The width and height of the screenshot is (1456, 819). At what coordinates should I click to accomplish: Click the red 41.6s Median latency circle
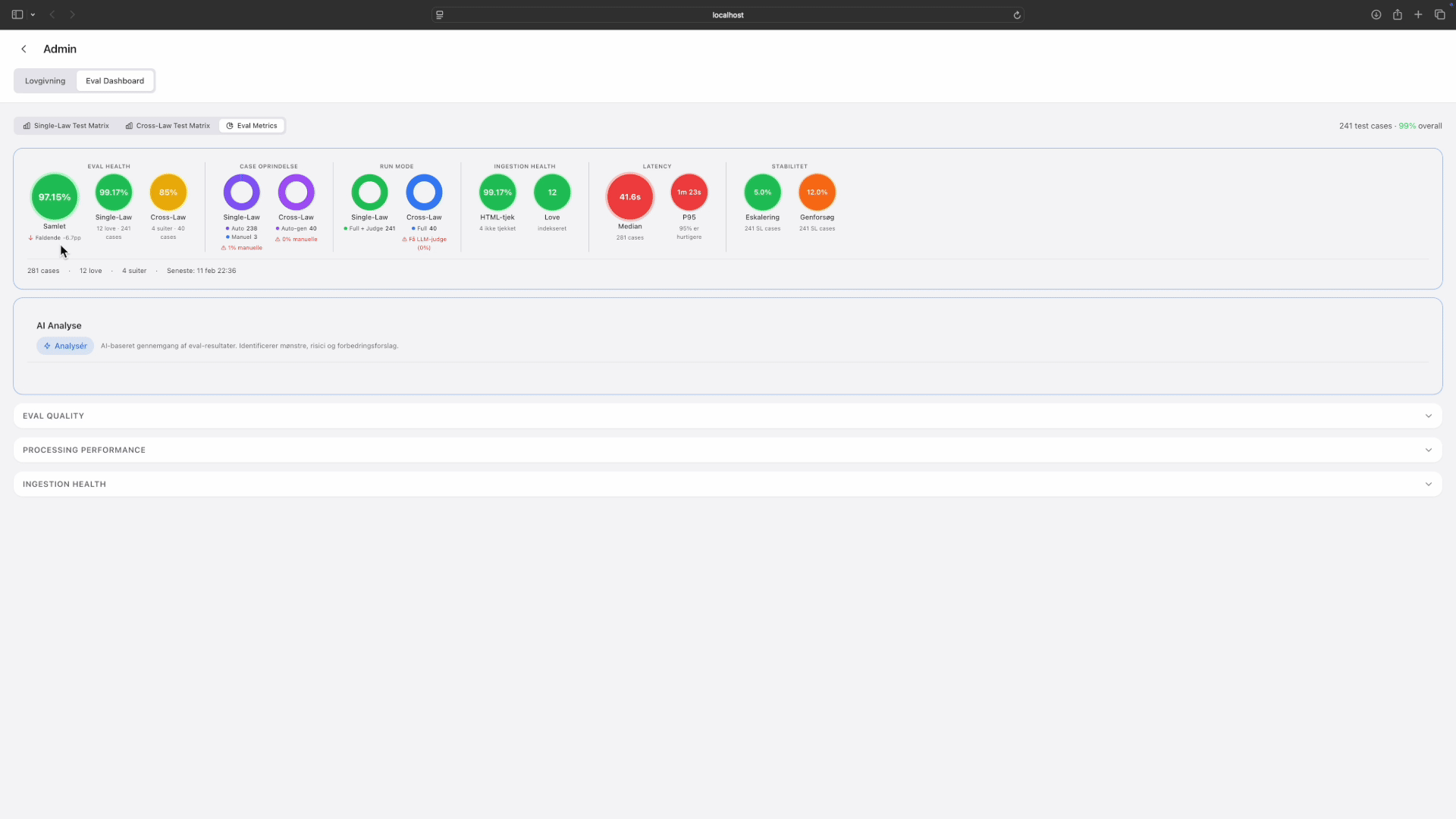[x=629, y=196]
